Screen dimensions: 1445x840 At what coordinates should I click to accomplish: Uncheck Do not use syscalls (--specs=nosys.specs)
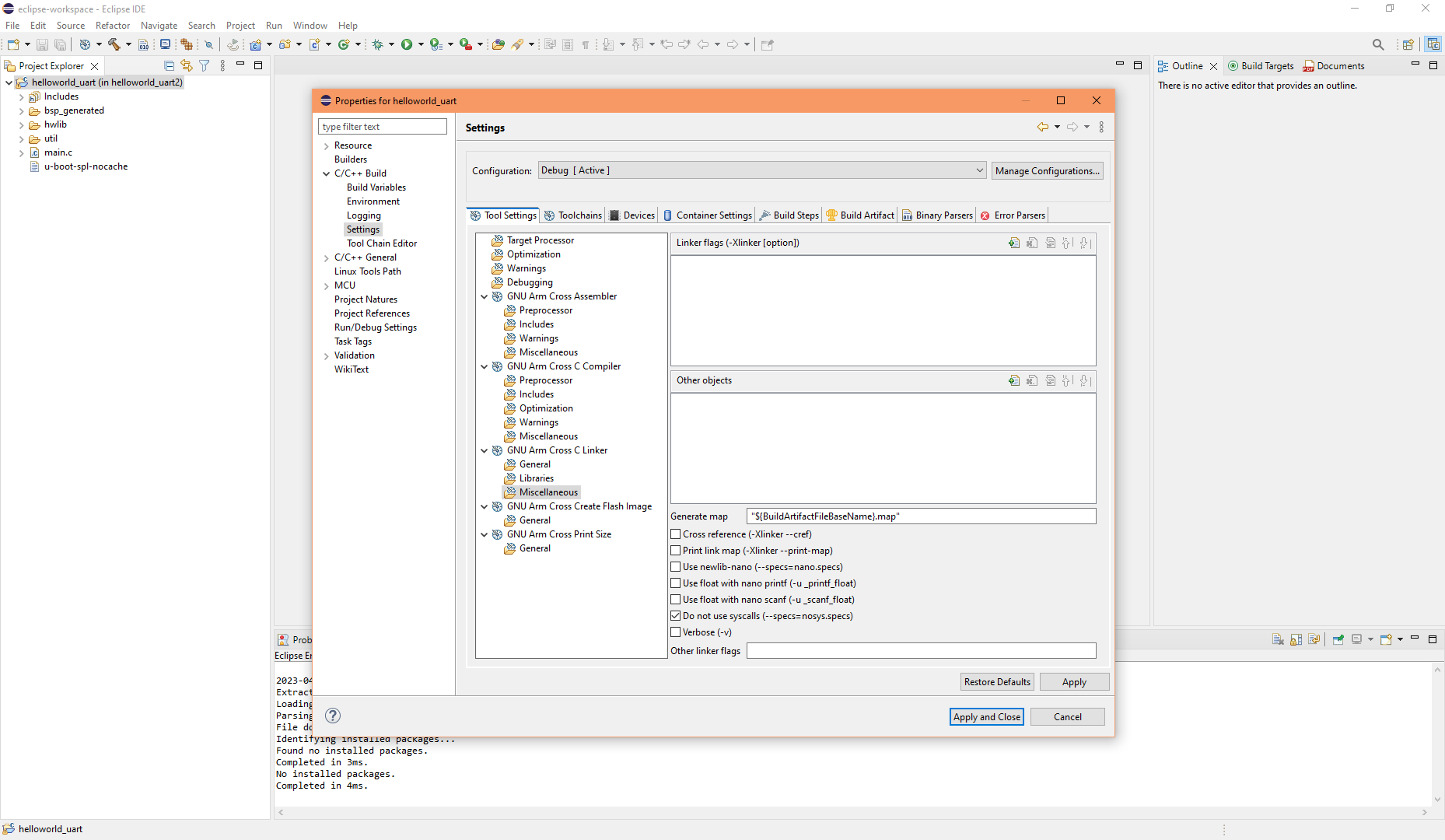676,615
